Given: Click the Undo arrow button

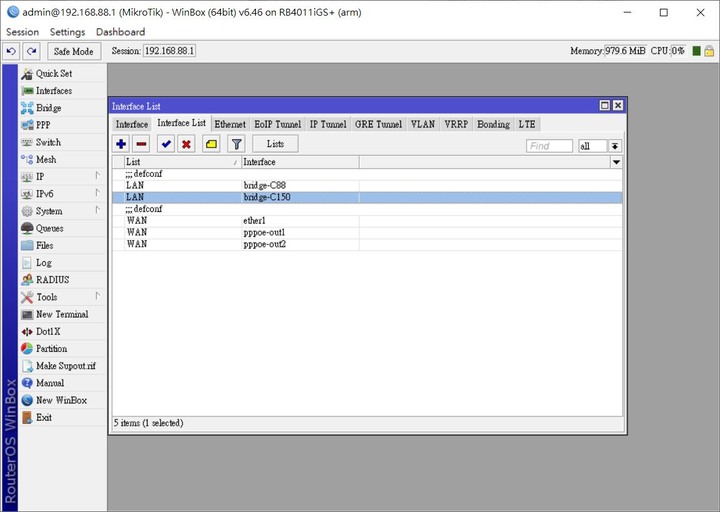Looking at the screenshot, I should [x=11, y=51].
